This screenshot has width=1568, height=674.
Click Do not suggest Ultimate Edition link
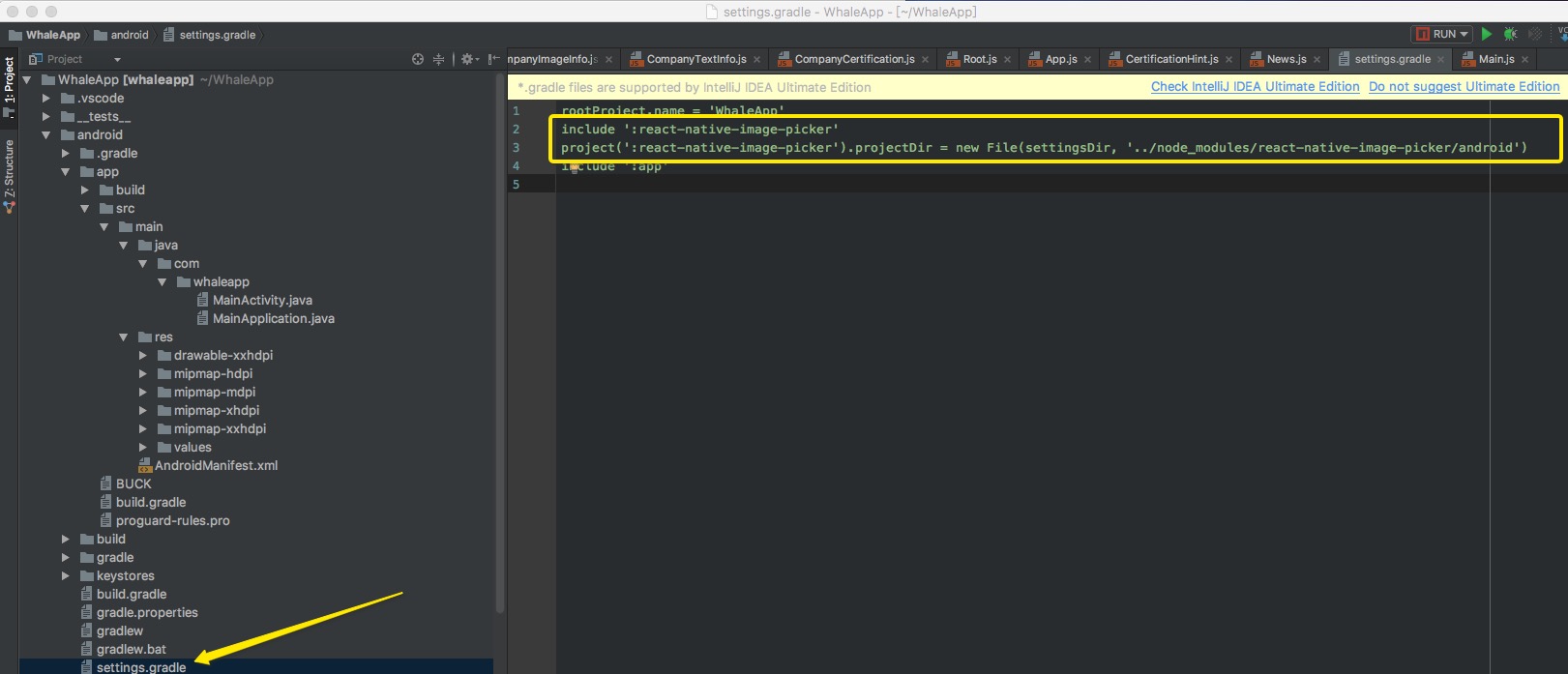(1464, 87)
